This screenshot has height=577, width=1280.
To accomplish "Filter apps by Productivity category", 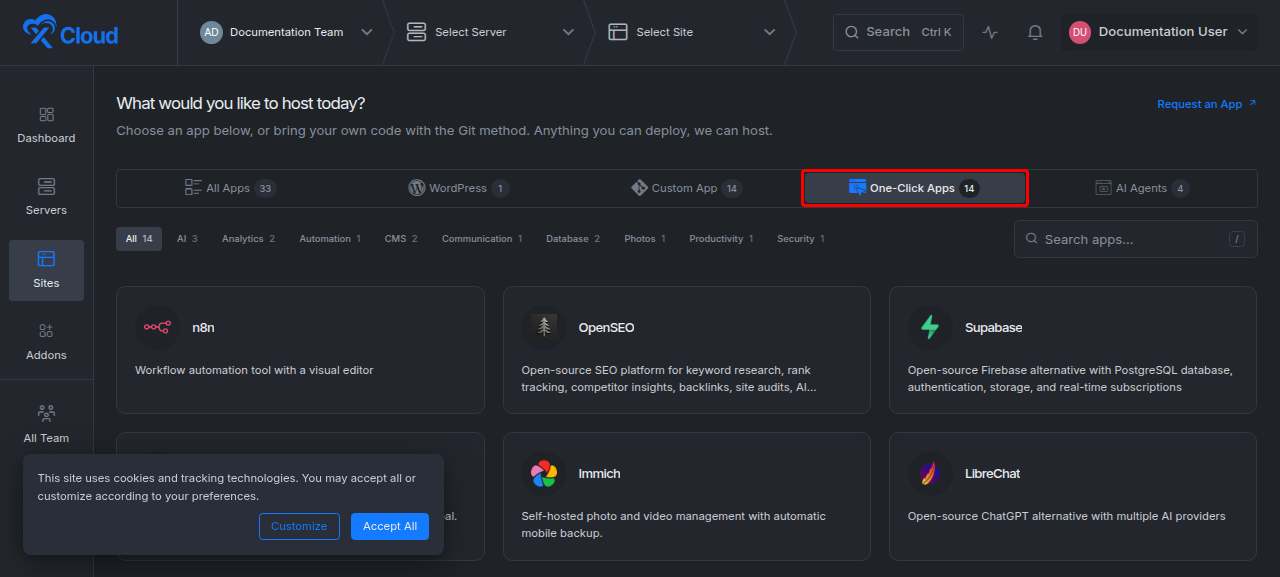I will pyautogui.click(x=721, y=239).
